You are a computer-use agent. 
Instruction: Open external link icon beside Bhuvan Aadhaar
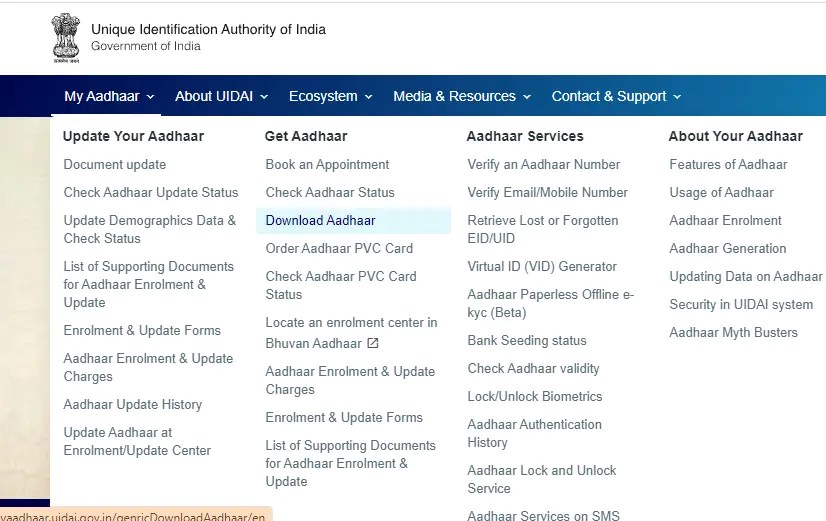[373, 343]
